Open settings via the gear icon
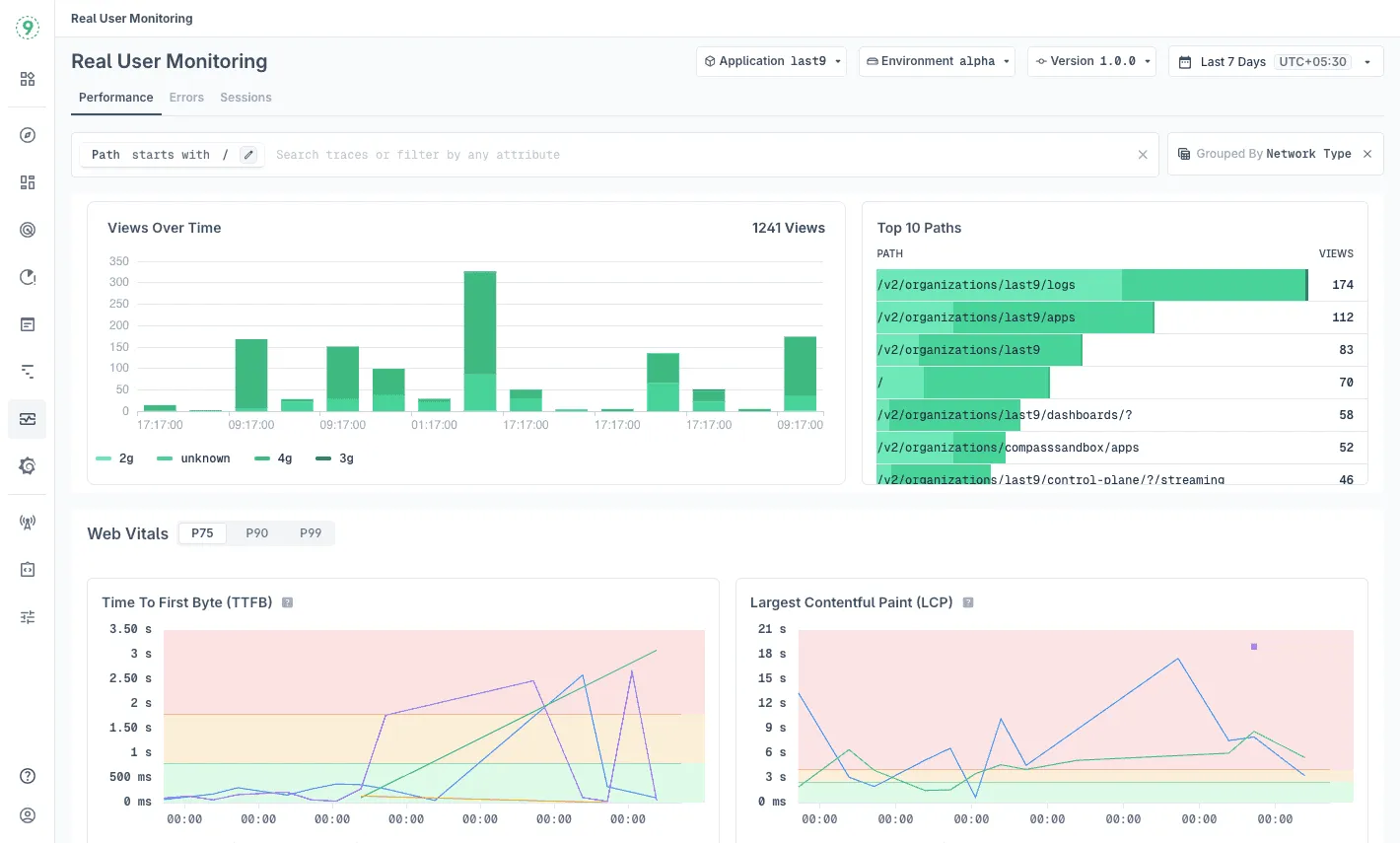 coord(27,465)
